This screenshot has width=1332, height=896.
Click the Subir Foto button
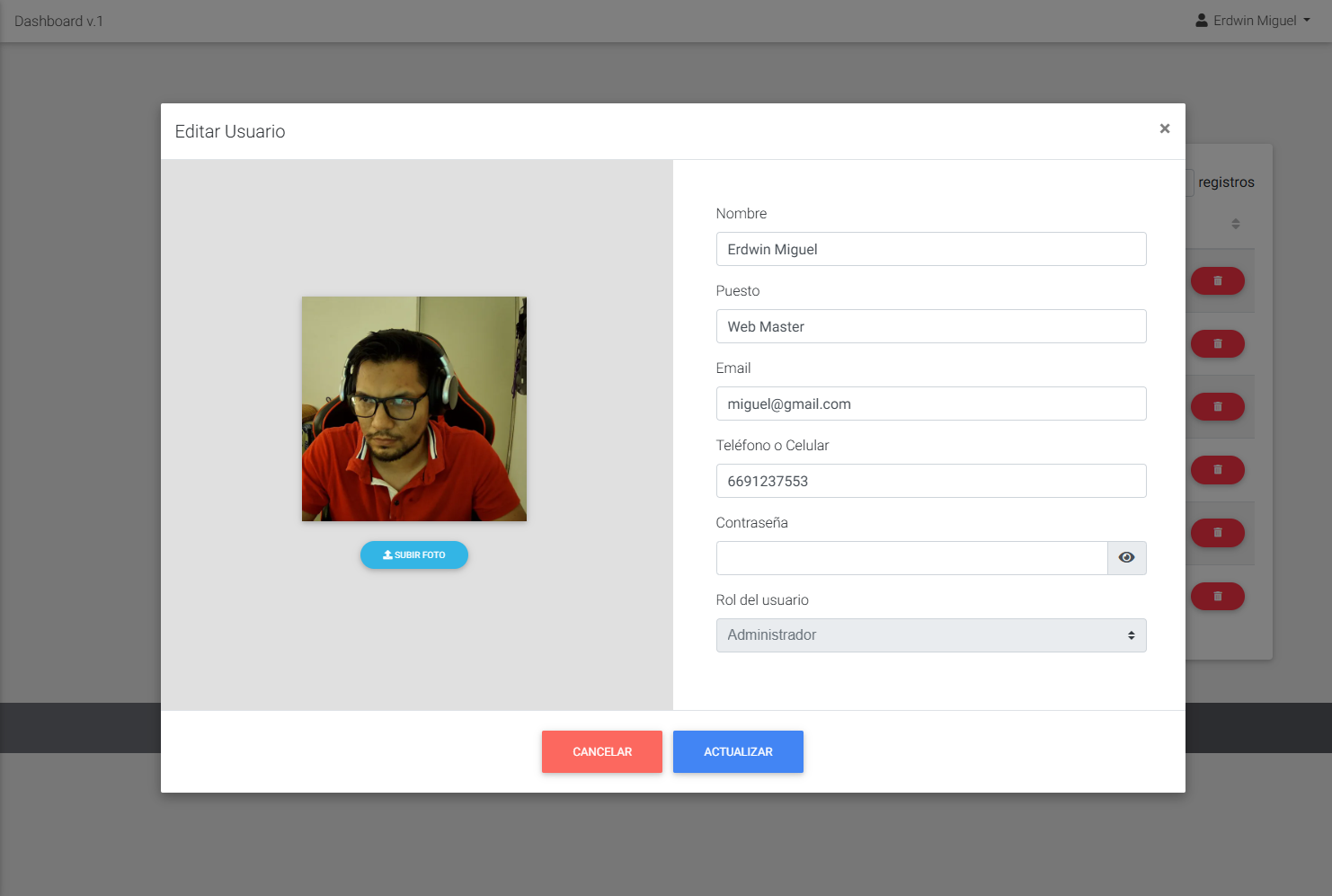coord(414,555)
